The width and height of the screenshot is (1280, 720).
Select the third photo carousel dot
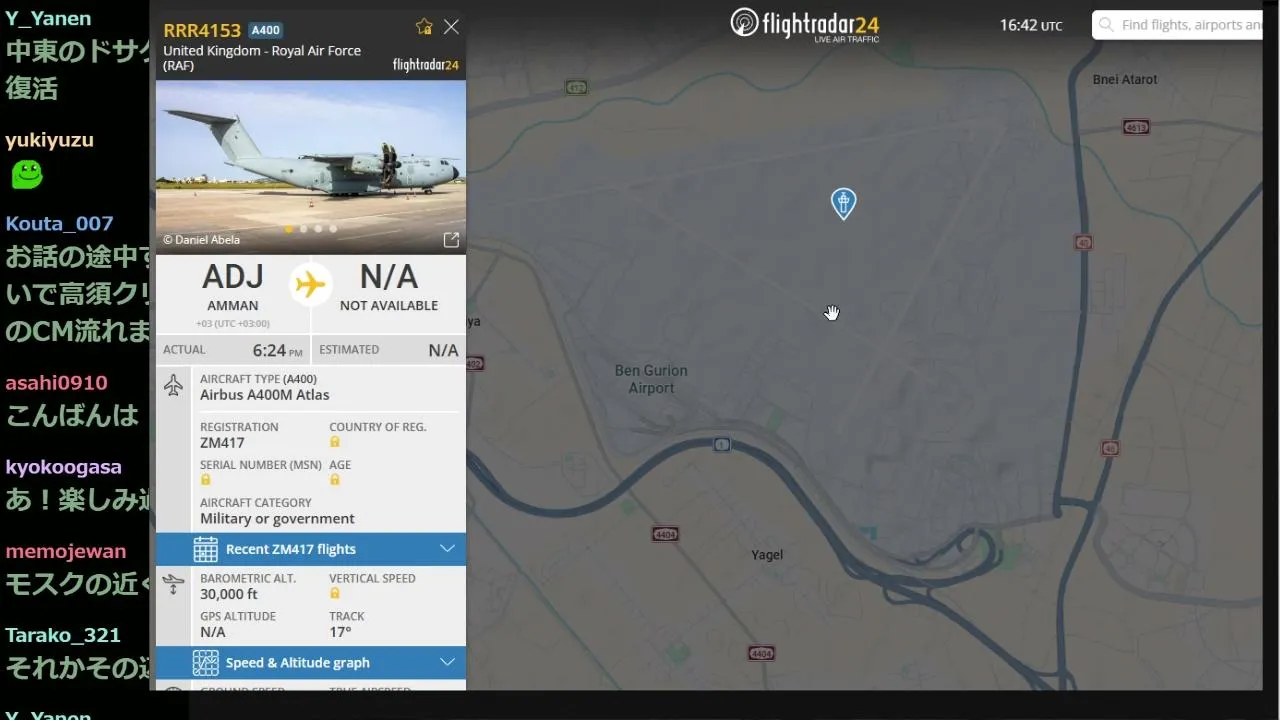pyautogui.click(x=318, y=229)
